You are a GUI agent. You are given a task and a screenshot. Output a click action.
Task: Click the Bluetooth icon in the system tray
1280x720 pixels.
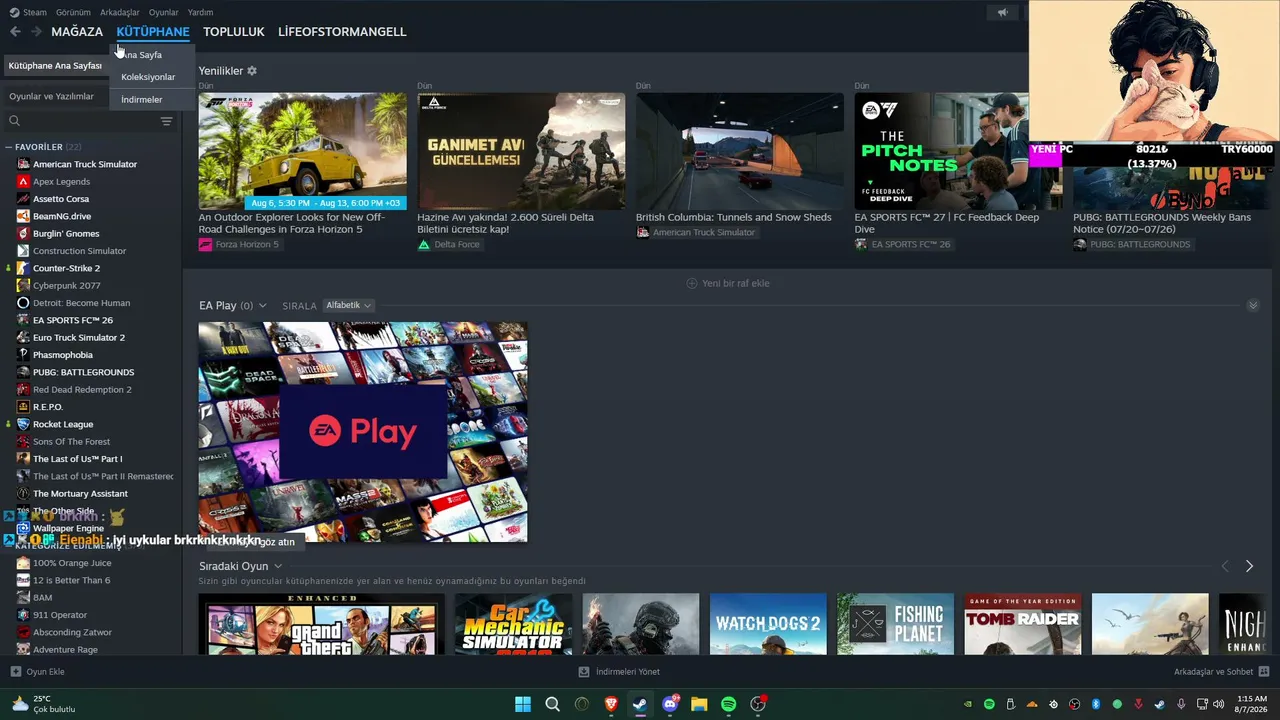[1096, 704]
